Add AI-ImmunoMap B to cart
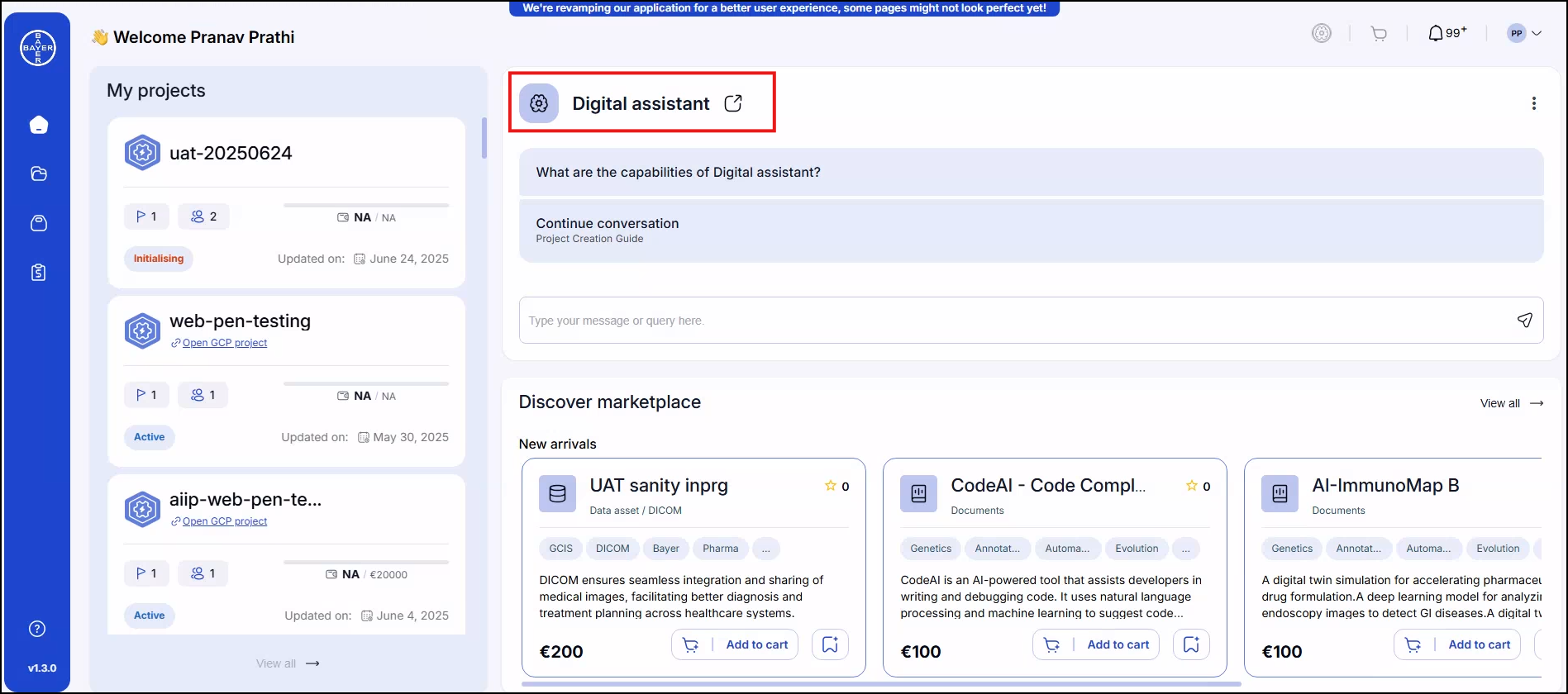The width and height of the screenshot is (1568, 694). pos(1457,644)
